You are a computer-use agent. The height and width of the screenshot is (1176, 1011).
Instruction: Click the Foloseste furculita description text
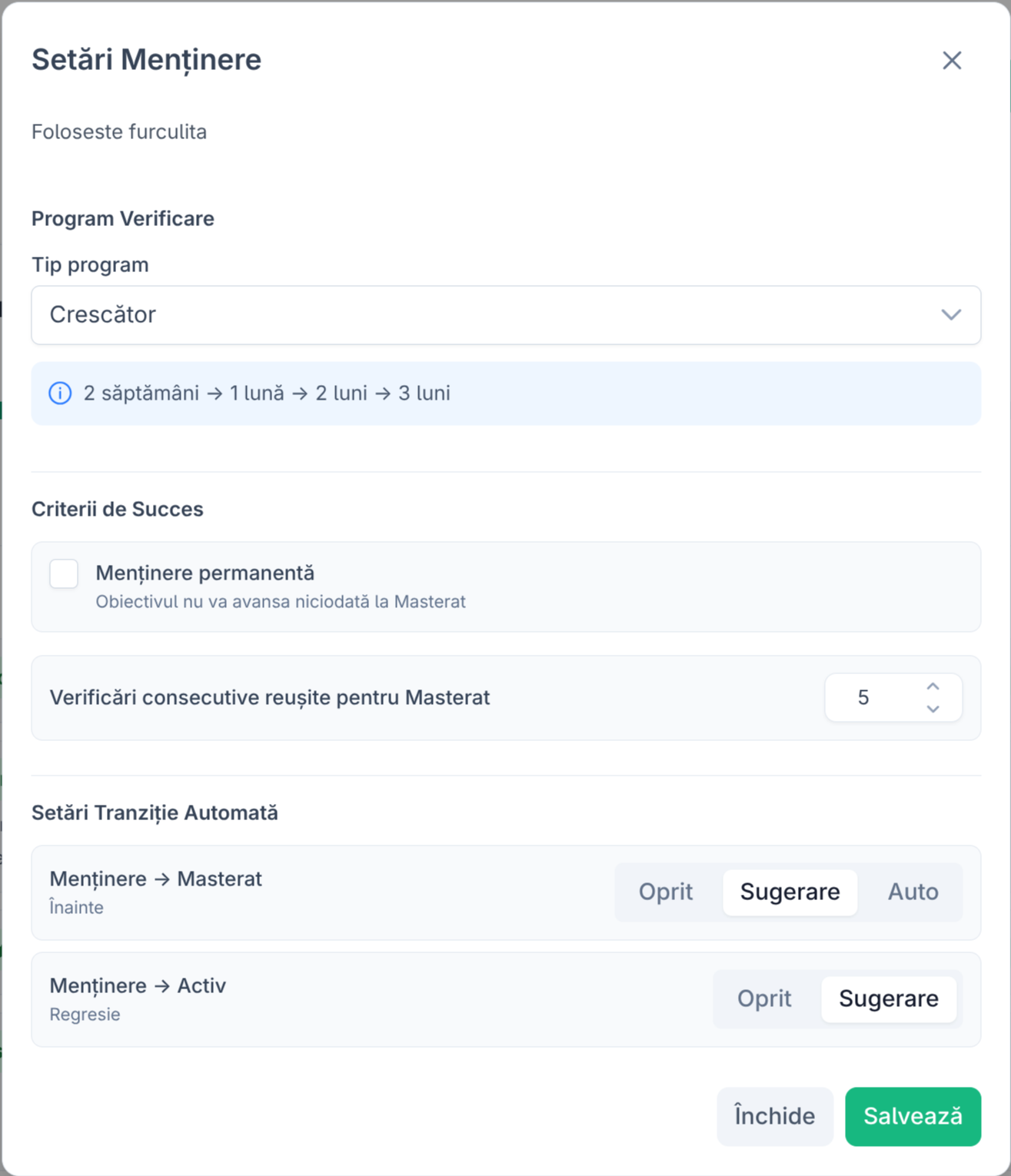pos(118,131)
